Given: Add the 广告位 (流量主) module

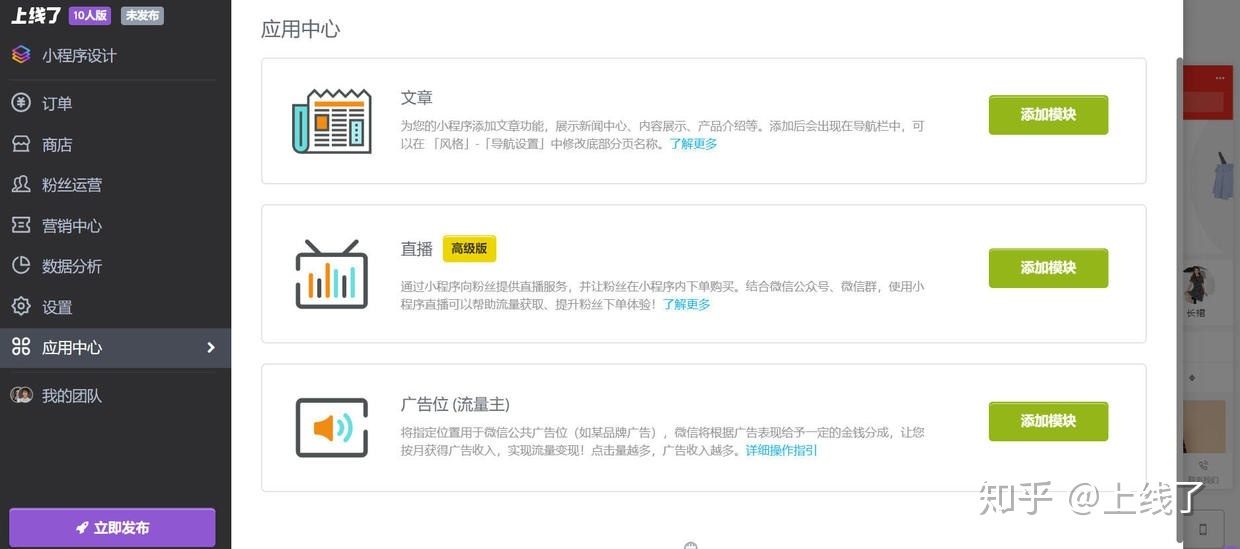Looking at the screenshot, I should click(x=1048, y=421).
